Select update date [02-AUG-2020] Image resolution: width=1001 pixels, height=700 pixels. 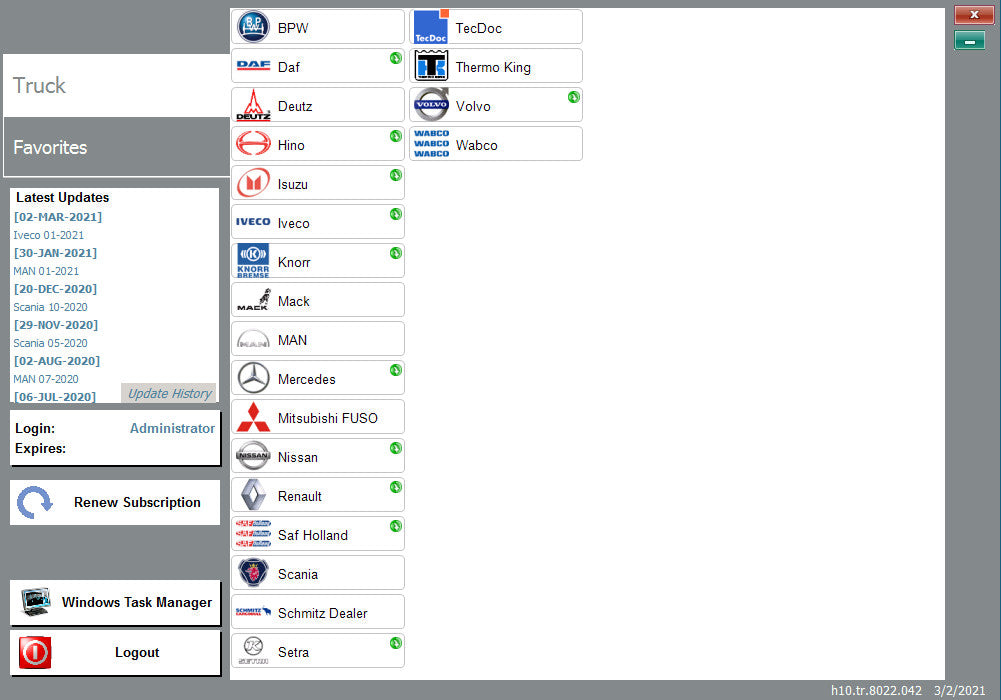(57, 361)
